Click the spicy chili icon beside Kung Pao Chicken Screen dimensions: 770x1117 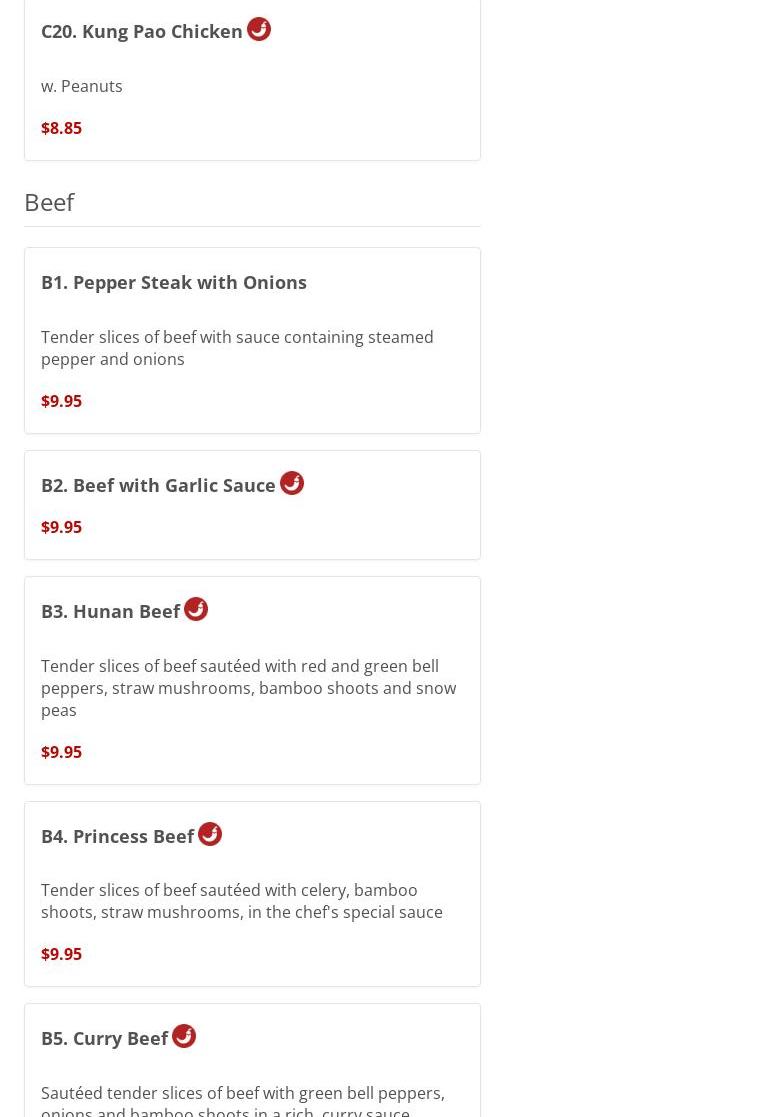pyautogui.click(x=259, y=29)
